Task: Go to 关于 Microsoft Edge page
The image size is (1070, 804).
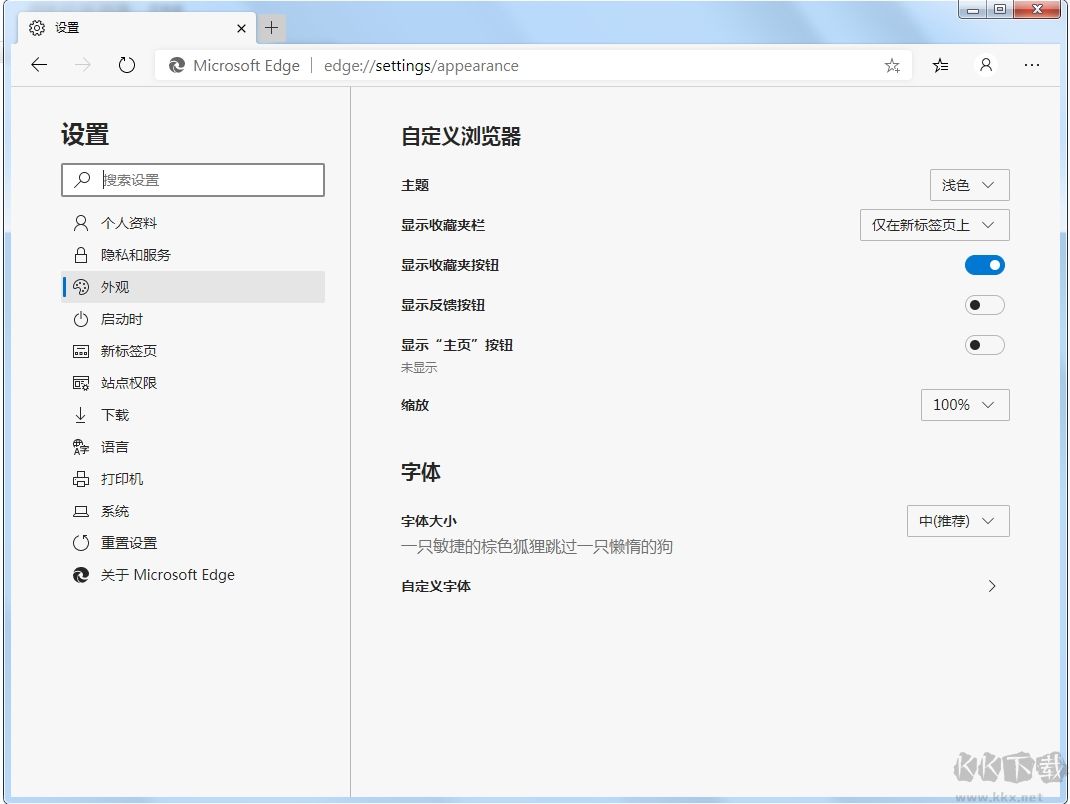Action: (x=167, y=575)
